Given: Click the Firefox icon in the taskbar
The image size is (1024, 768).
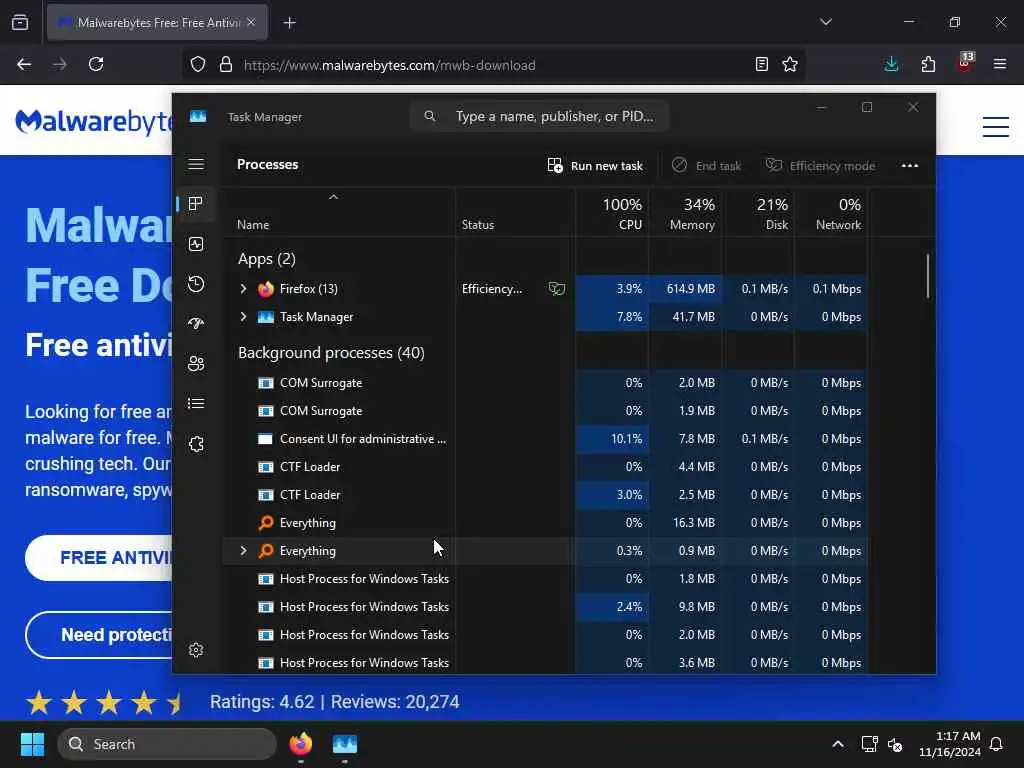Looking at the screenshot, I should 301,744.
